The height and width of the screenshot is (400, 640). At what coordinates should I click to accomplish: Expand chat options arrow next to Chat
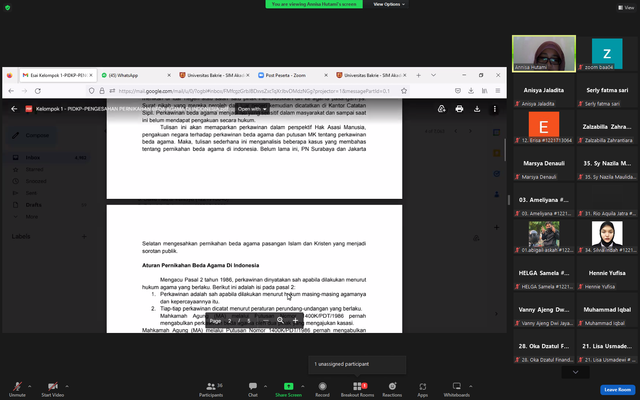pos(265,386)
